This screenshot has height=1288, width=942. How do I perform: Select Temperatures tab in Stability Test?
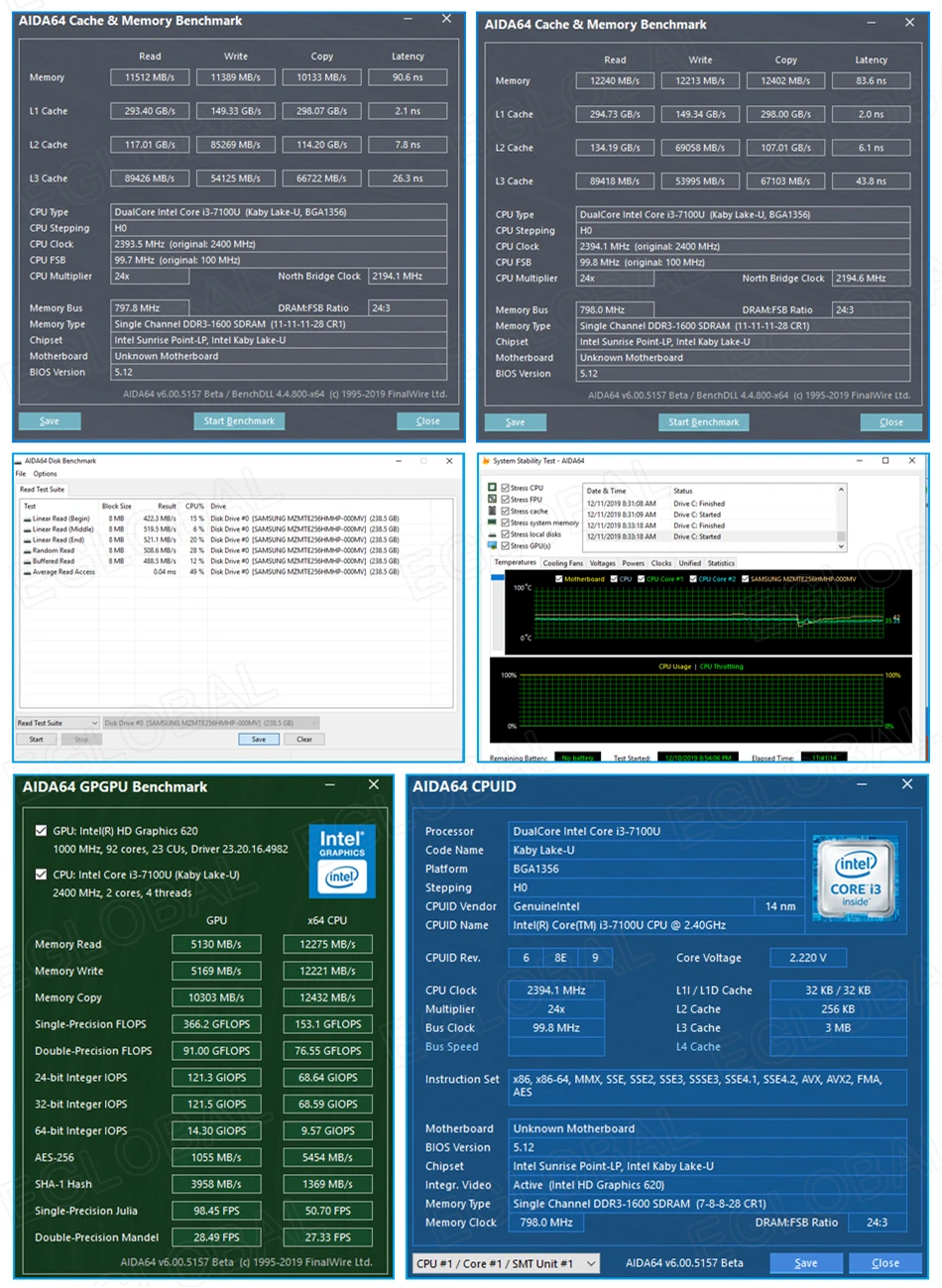coord(516,562)
